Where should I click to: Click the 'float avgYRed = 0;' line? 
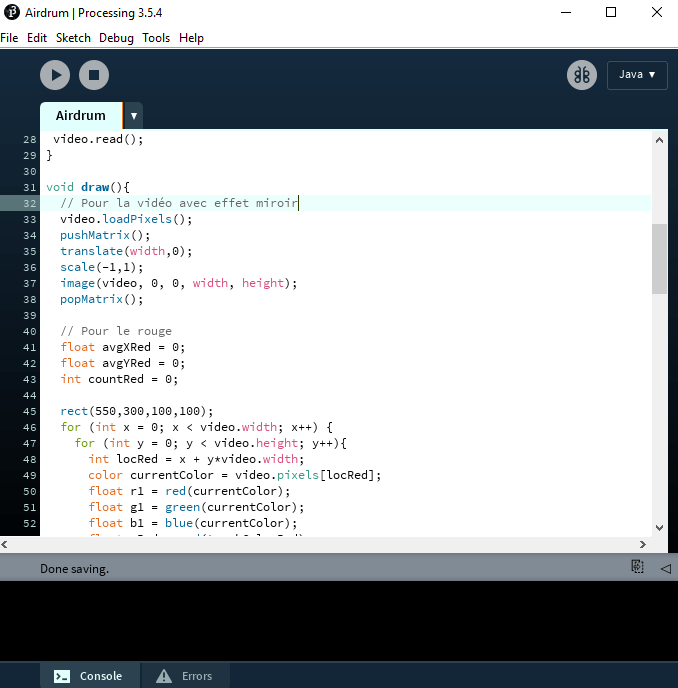click(123, 363)
